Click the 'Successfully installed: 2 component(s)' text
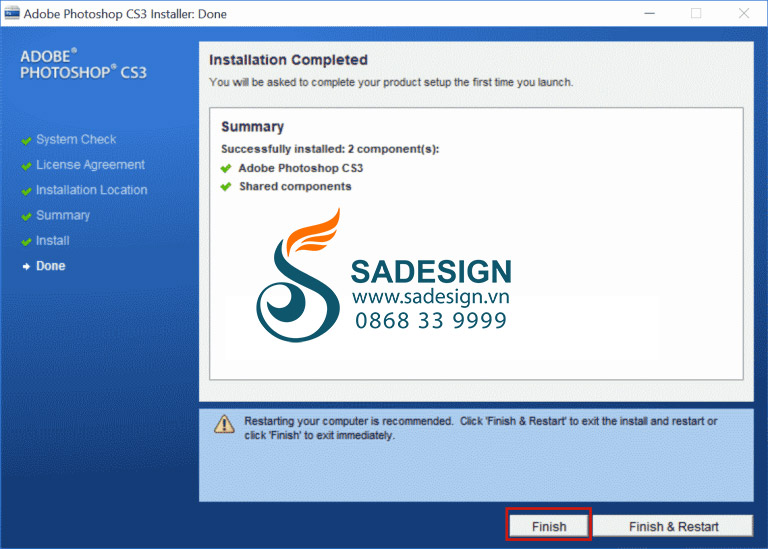This screenshot has height=549, width=768. tap(330, 149)
